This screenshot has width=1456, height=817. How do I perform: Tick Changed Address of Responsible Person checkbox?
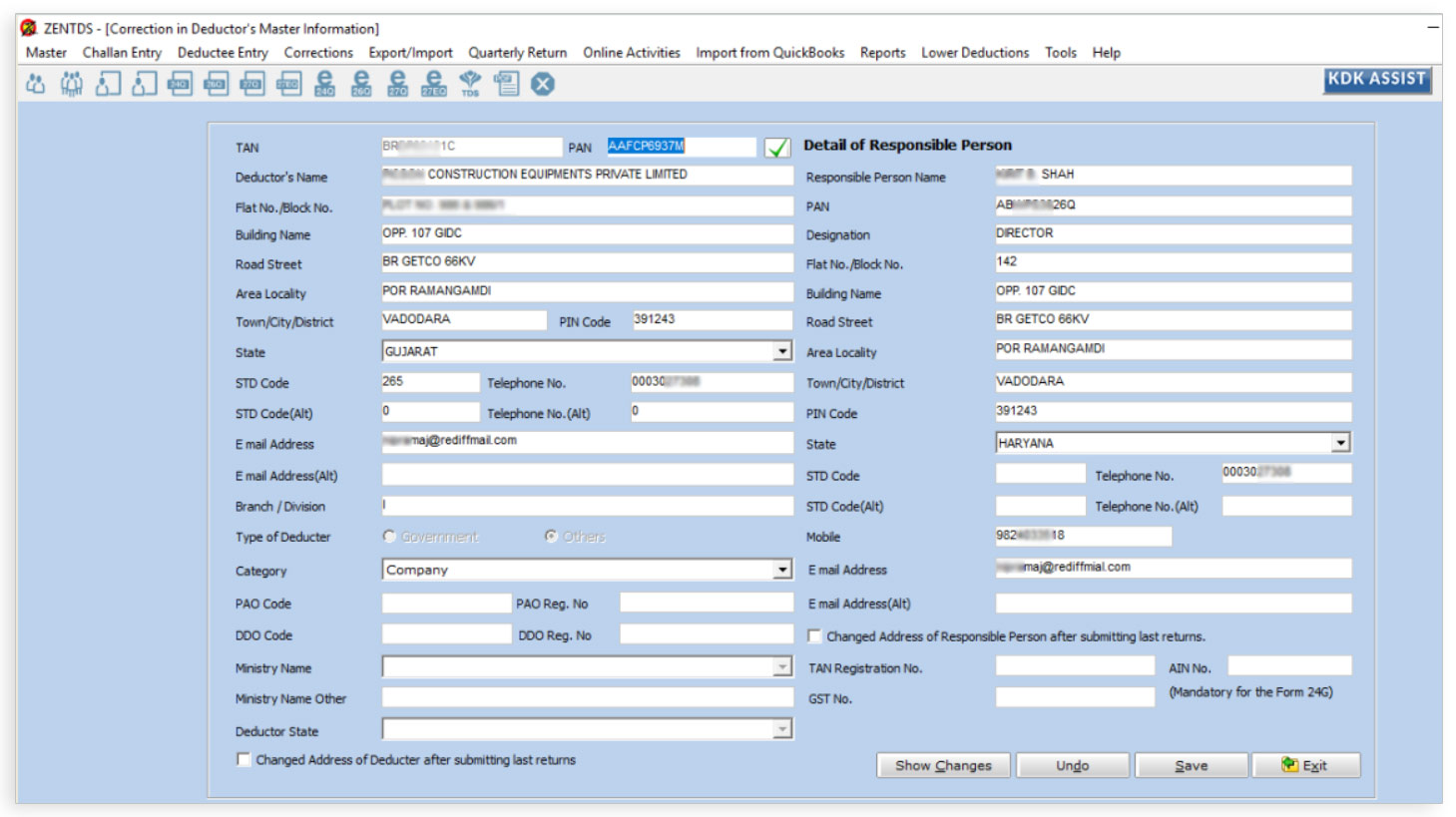tap(814, 636)
